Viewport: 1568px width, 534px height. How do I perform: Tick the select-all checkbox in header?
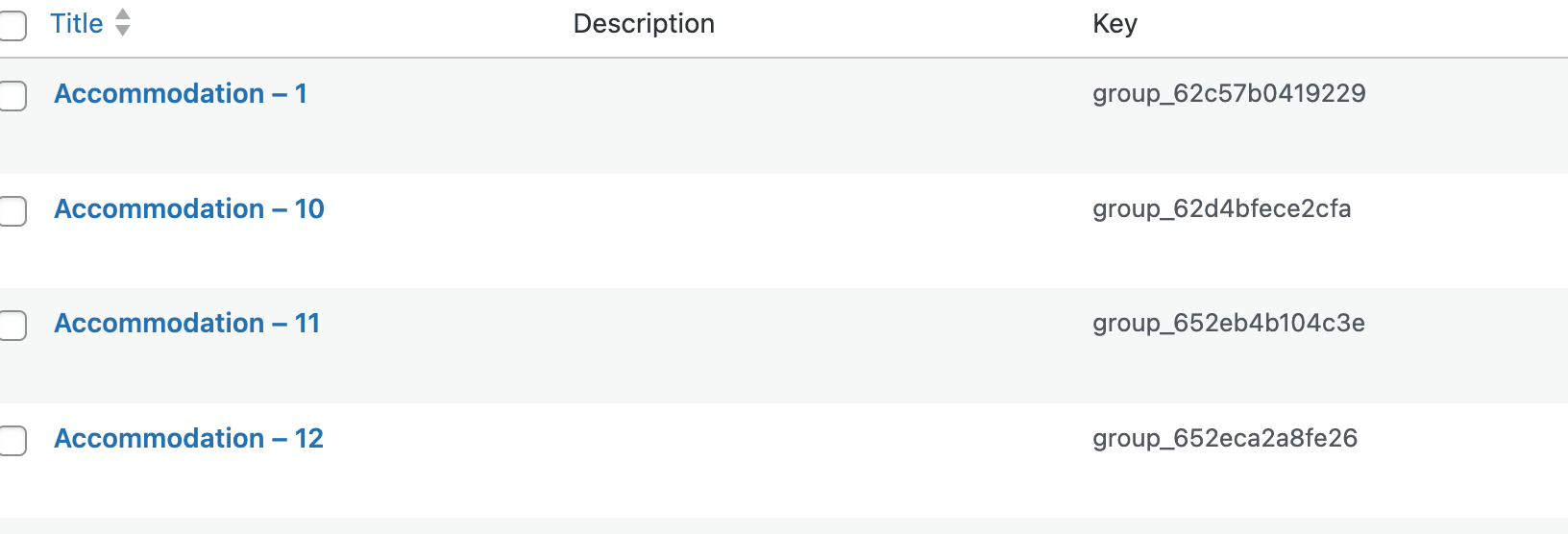(x=12, y=26)
